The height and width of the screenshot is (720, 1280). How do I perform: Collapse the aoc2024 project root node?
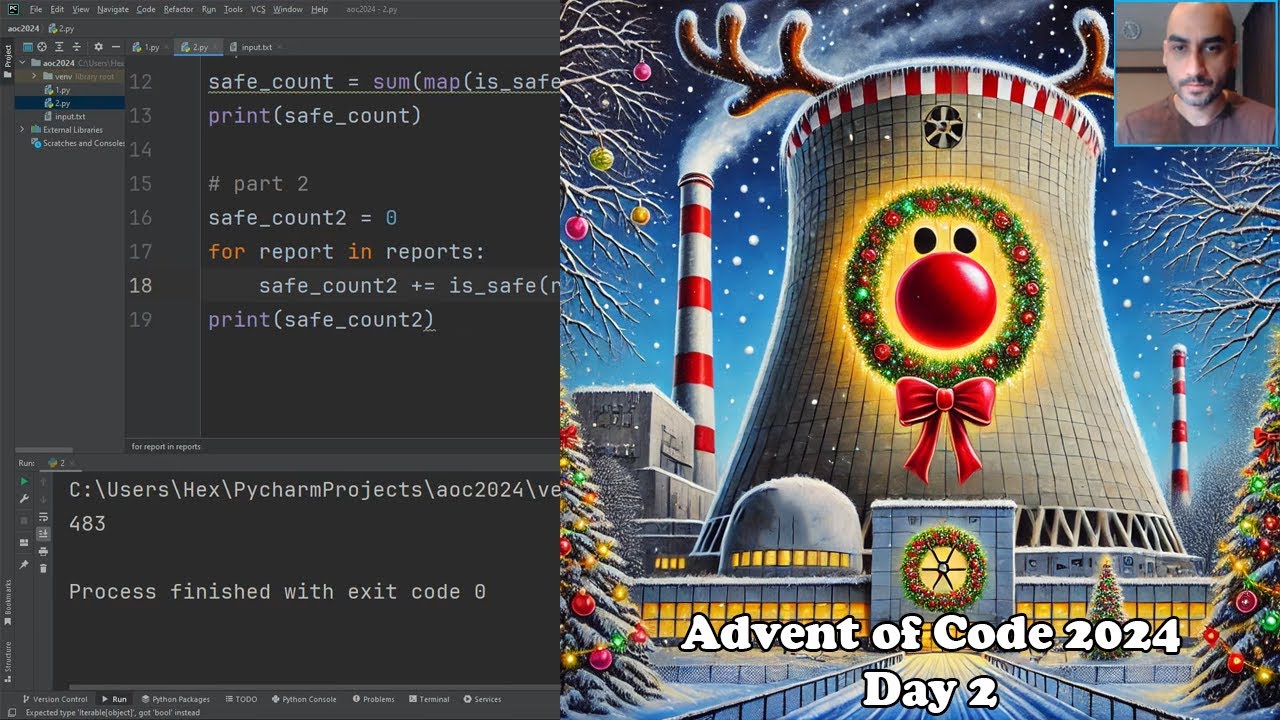[22, 62]
